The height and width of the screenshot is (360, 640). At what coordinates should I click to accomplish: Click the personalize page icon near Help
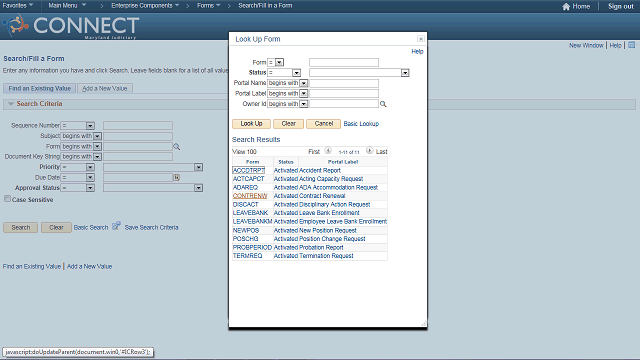pos(631,45)
